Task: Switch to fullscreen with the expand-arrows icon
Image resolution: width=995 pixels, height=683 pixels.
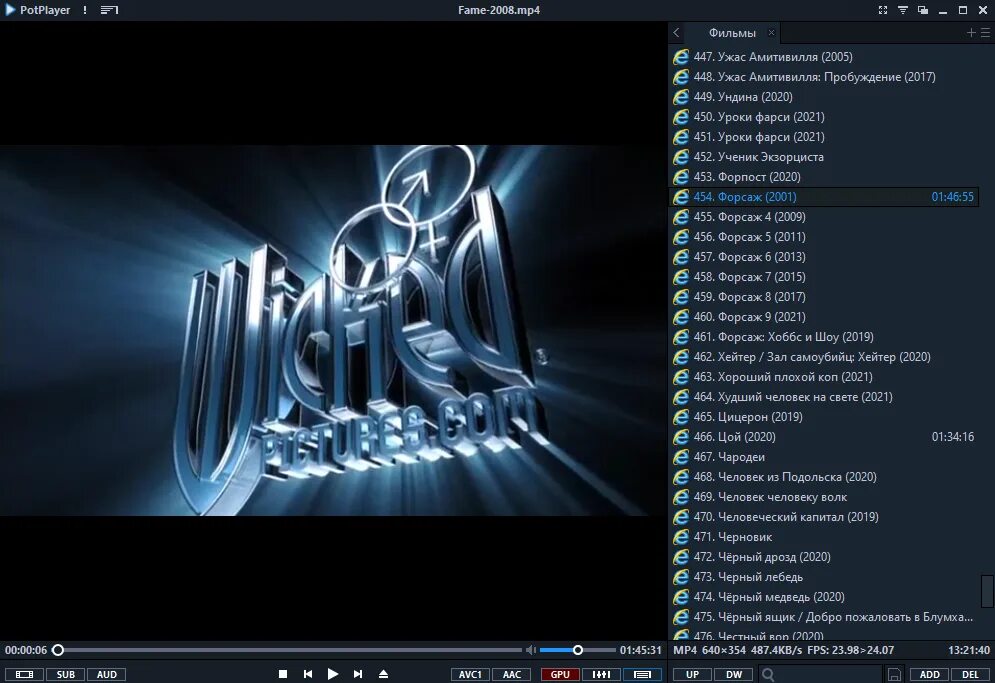Action: (883, 10)
